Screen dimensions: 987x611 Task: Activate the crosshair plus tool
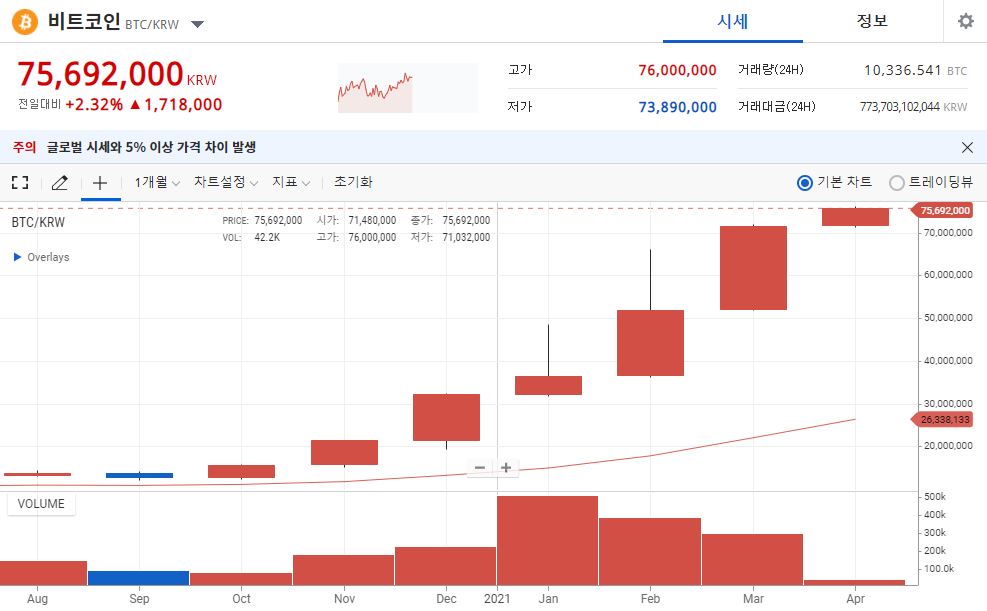point(100,182)
